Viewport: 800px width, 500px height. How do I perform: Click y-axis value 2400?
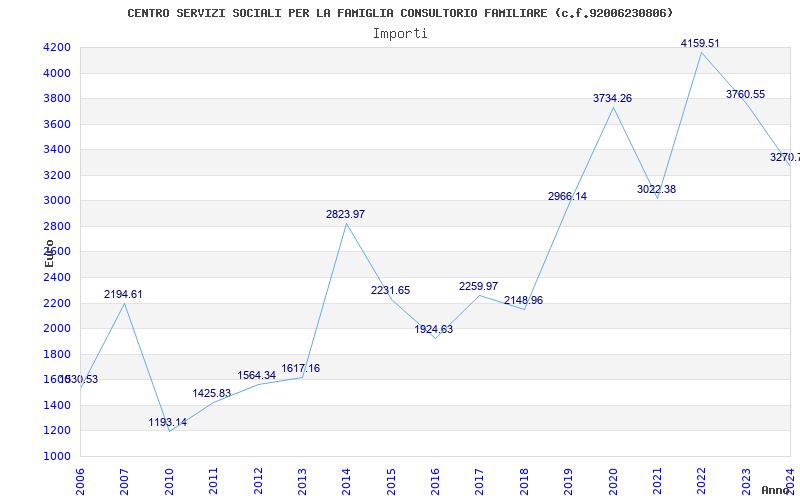pos(57,278)
